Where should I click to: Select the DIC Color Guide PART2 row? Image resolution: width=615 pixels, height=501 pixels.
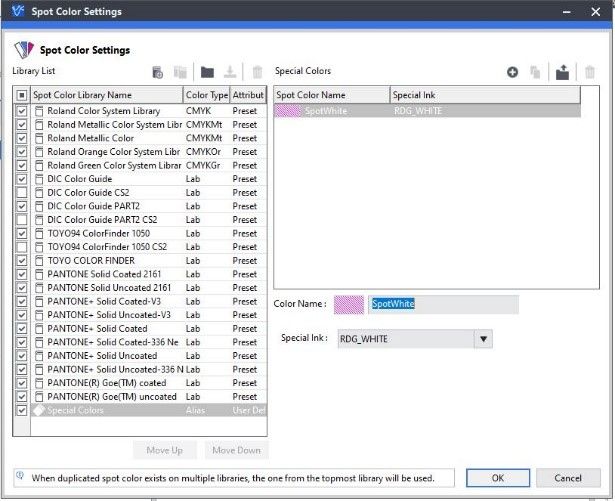click(149, 206)
